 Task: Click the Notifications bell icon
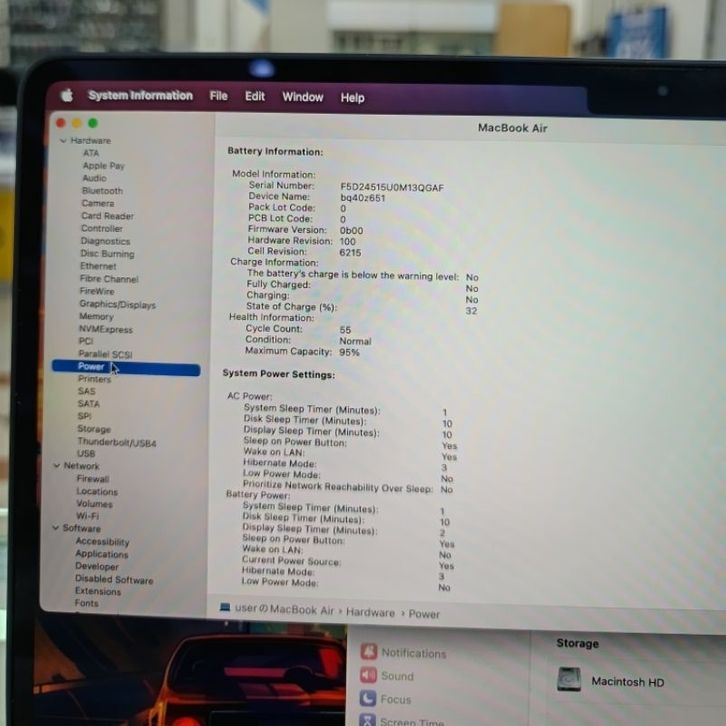tap(368, 652)
